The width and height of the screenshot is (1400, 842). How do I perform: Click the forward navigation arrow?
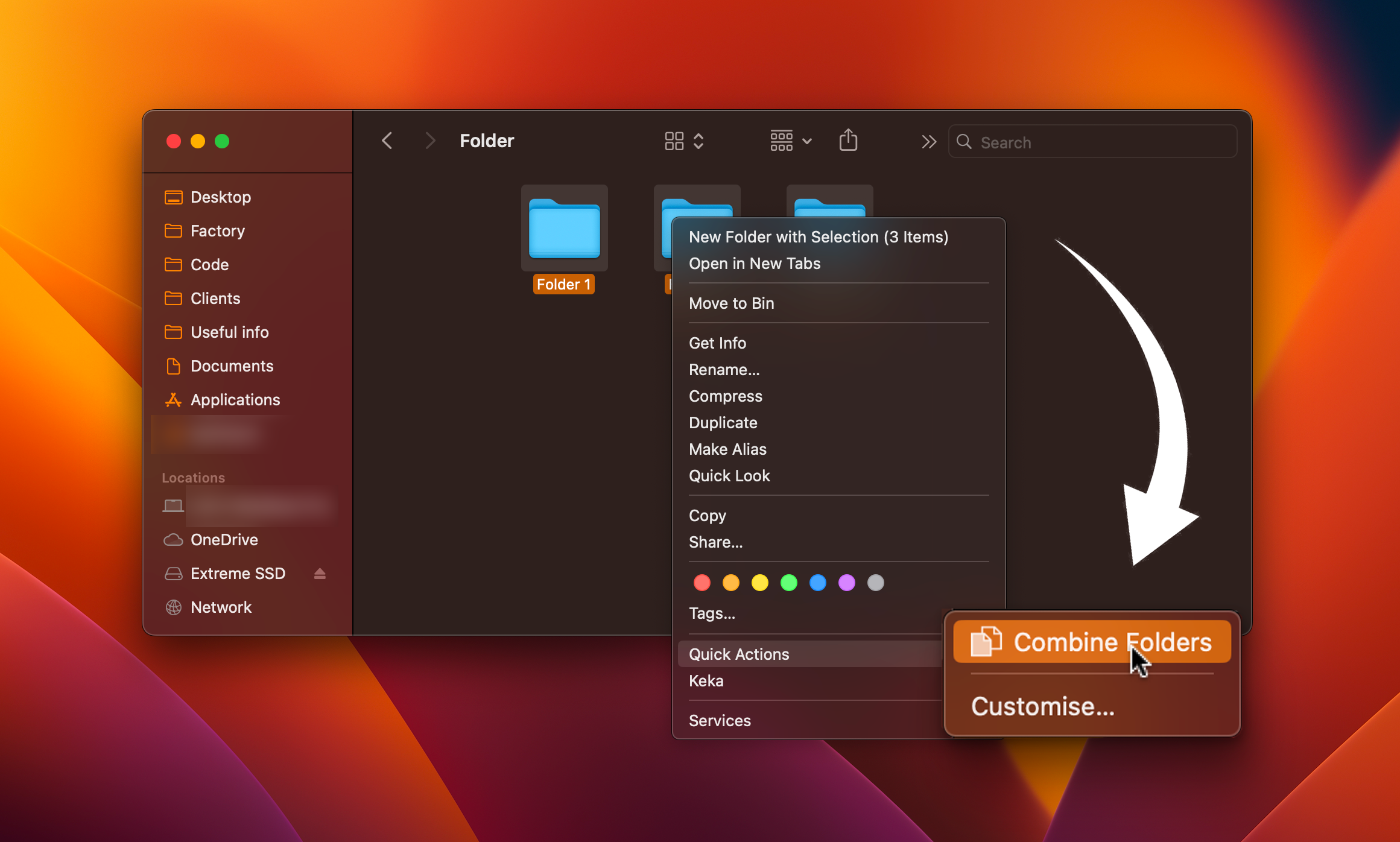[x=429, y=141]
